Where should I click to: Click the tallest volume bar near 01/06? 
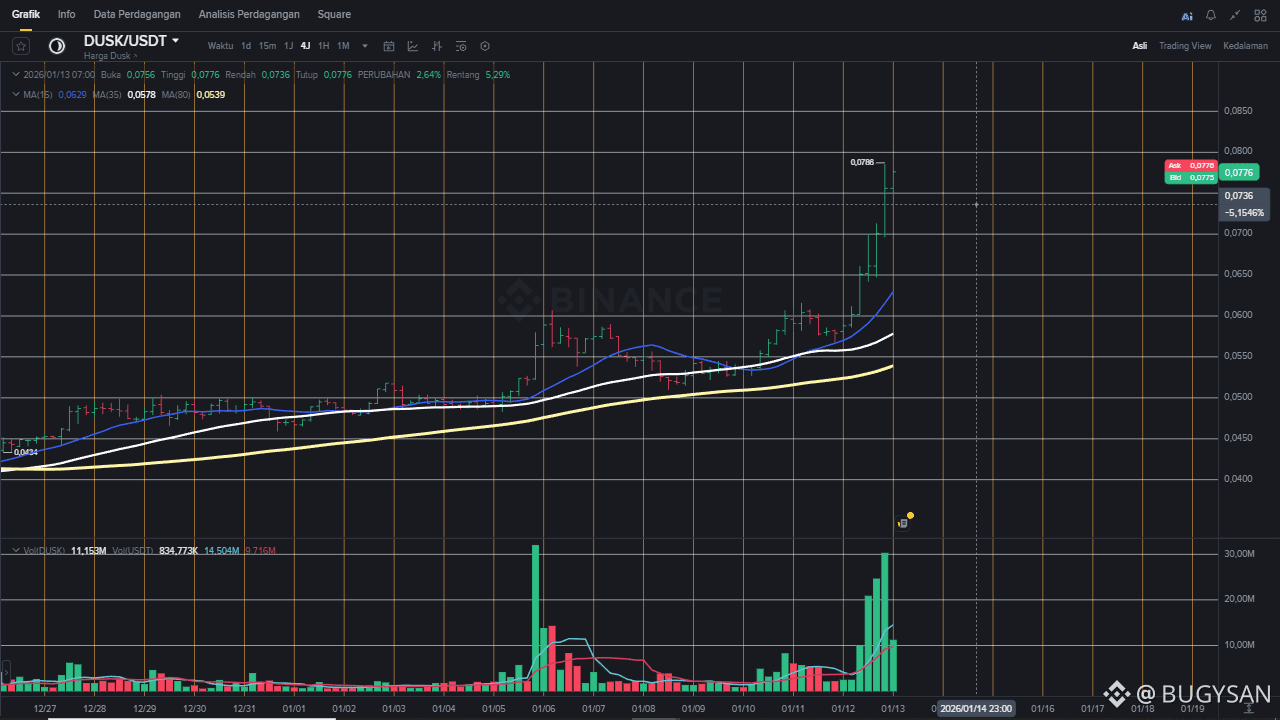click(x=536, y=618)
